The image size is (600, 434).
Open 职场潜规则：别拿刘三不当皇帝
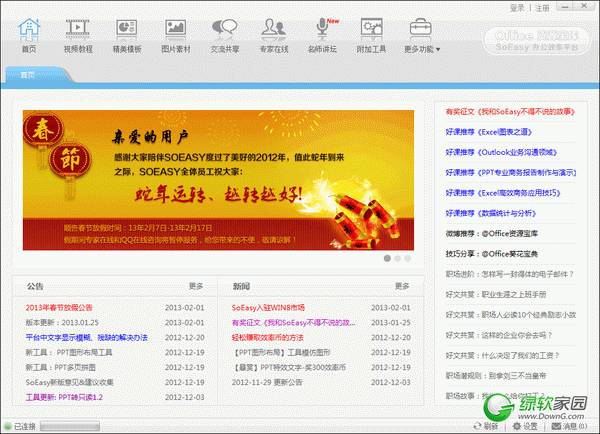pos(496,375)
